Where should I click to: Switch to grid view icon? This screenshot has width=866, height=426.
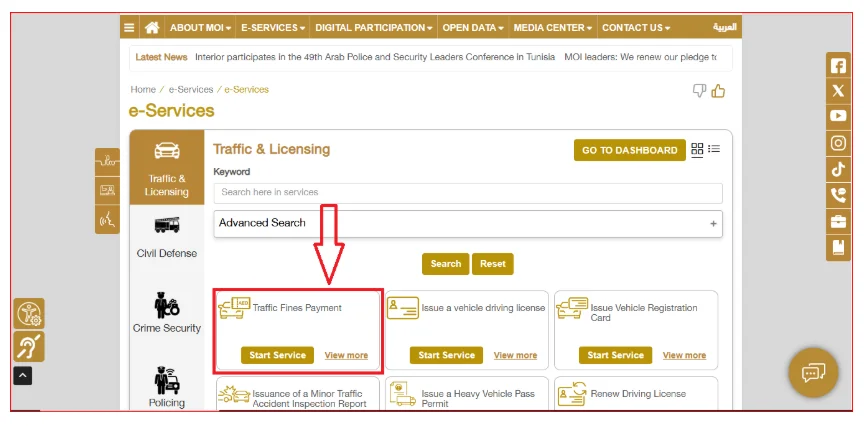point(697,149)
